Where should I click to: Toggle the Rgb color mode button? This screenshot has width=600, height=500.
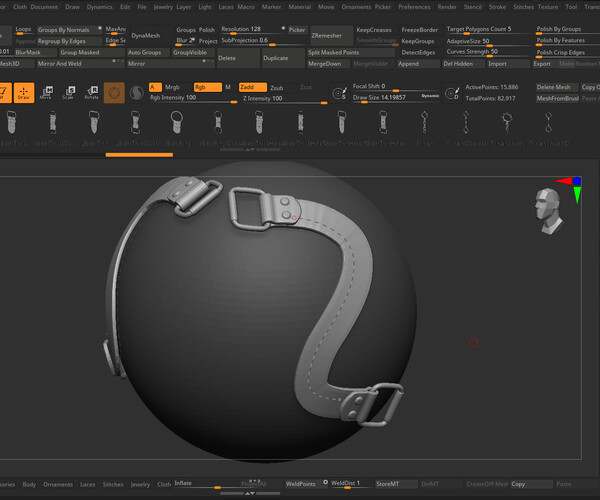tap(207, 87)
